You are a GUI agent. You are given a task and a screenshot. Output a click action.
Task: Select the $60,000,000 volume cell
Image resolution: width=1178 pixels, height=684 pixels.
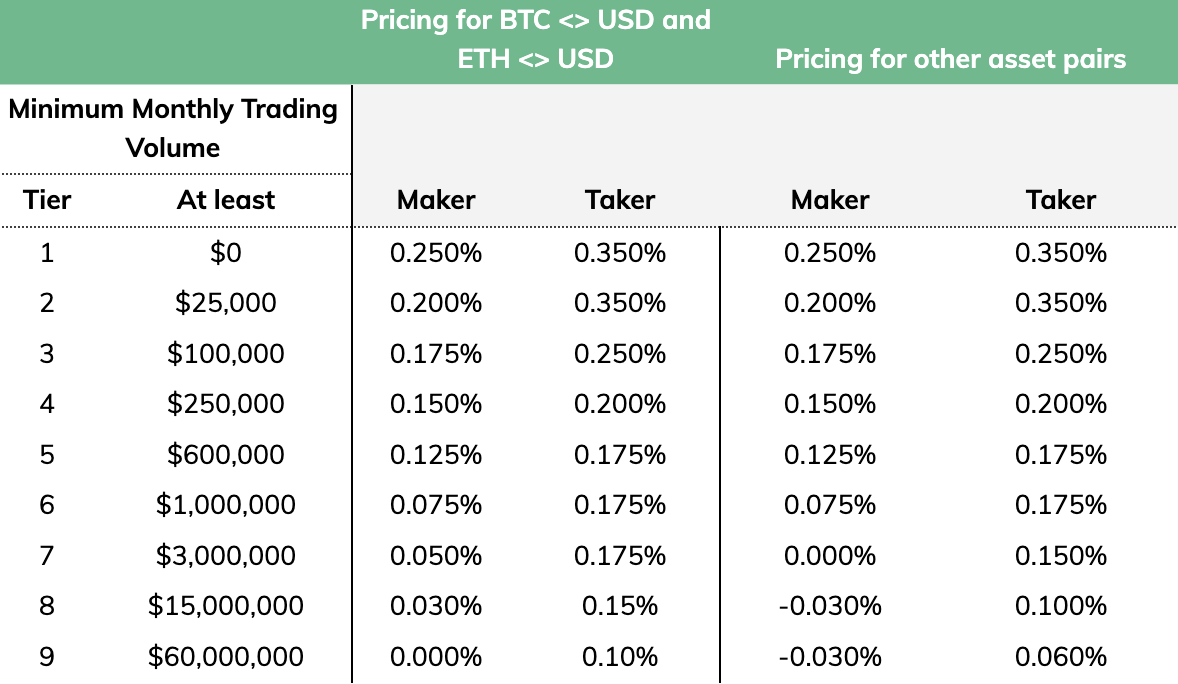point(225,656)
